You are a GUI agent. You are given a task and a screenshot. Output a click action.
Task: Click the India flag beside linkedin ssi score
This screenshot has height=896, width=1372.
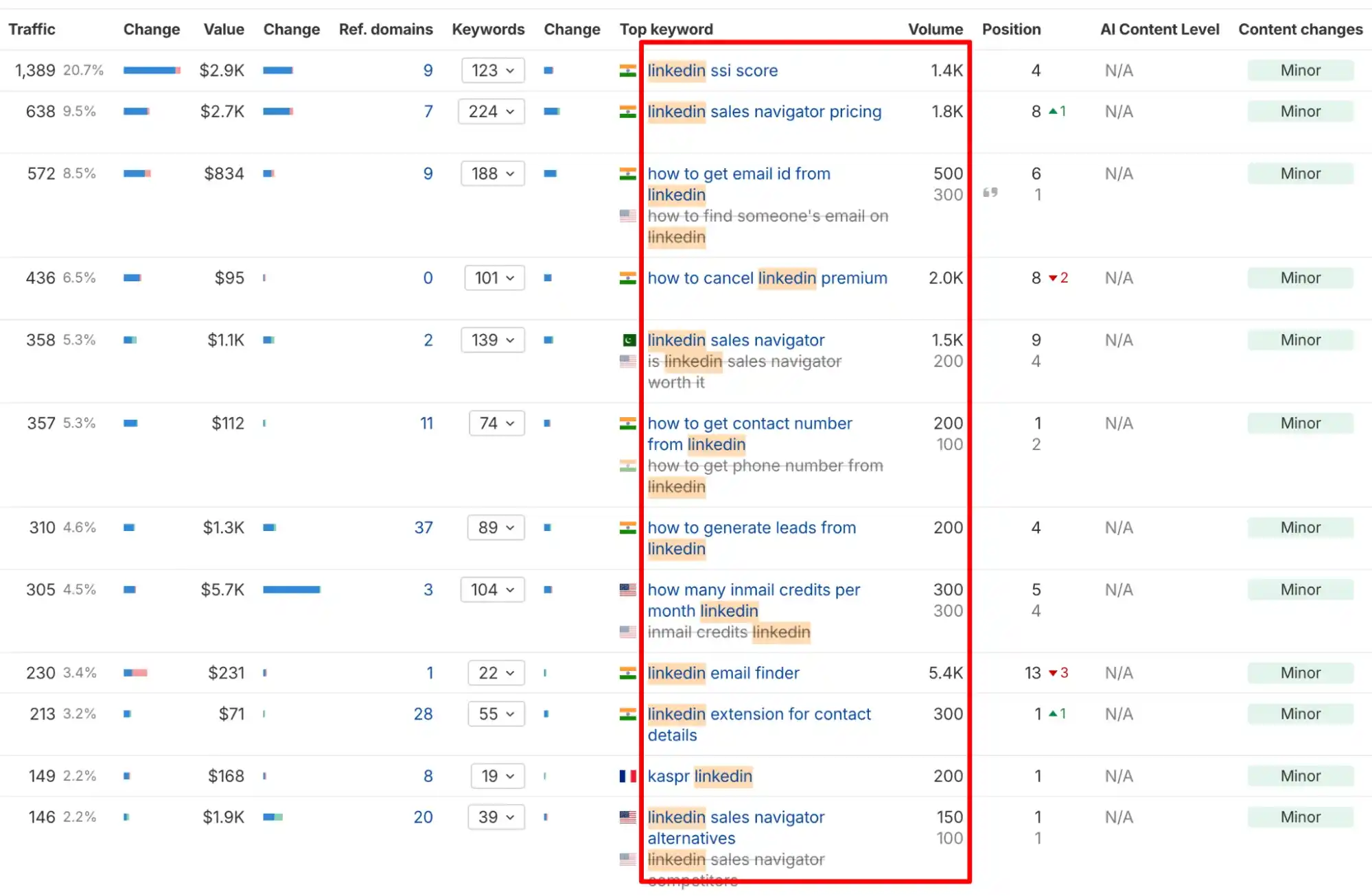(627, 71)
